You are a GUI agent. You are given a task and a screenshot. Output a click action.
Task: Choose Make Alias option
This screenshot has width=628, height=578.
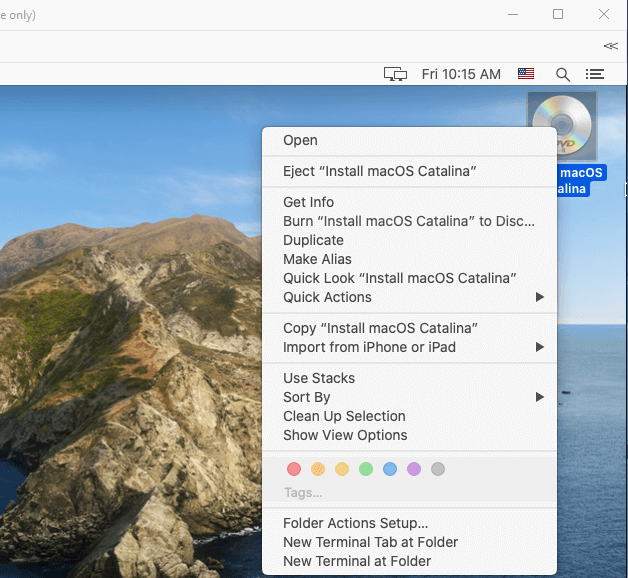tap(409, 259)
